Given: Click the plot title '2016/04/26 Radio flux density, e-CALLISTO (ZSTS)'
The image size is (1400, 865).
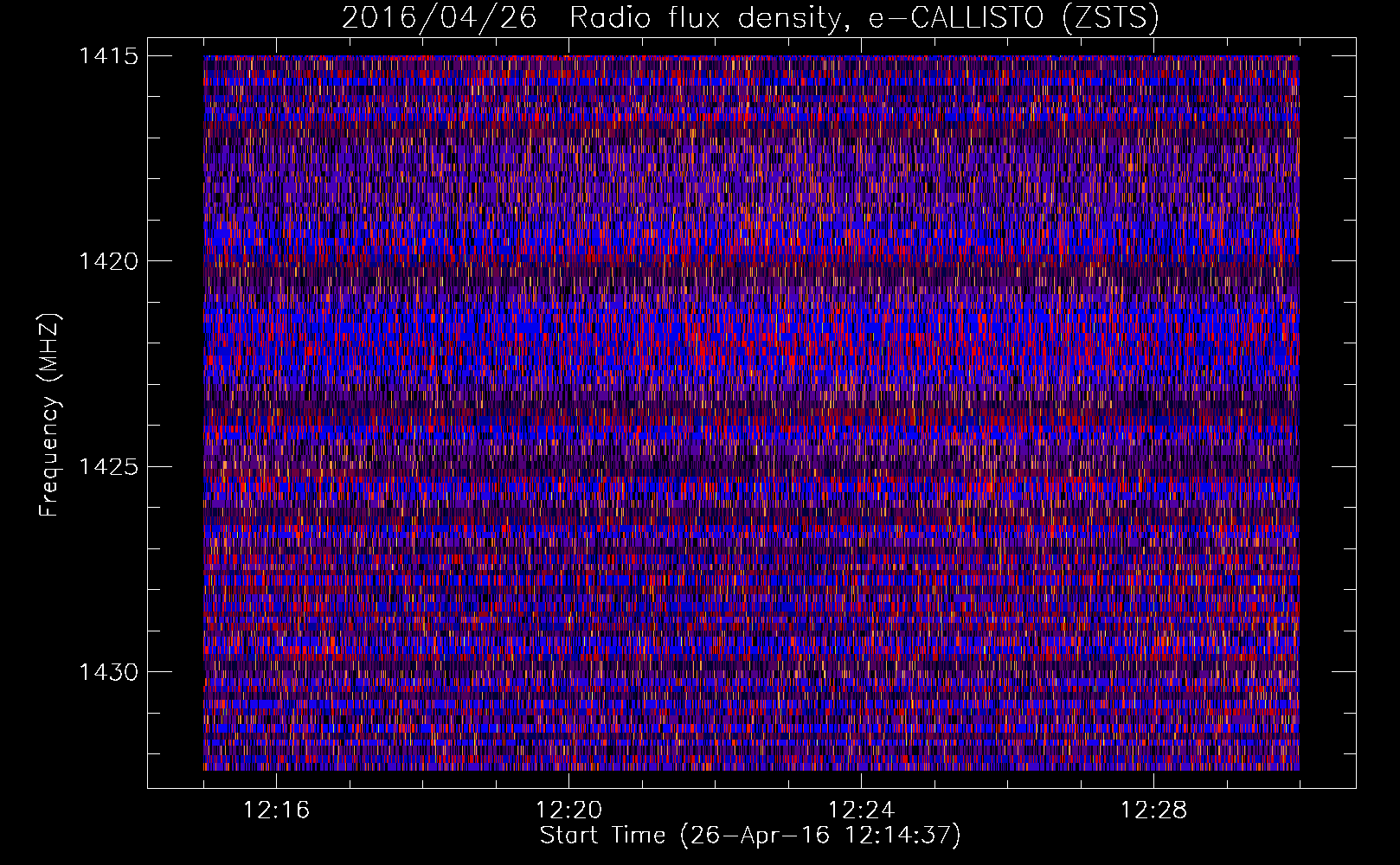Looking at the screenshot, I should pyautogui.click(x=750, y=18).
